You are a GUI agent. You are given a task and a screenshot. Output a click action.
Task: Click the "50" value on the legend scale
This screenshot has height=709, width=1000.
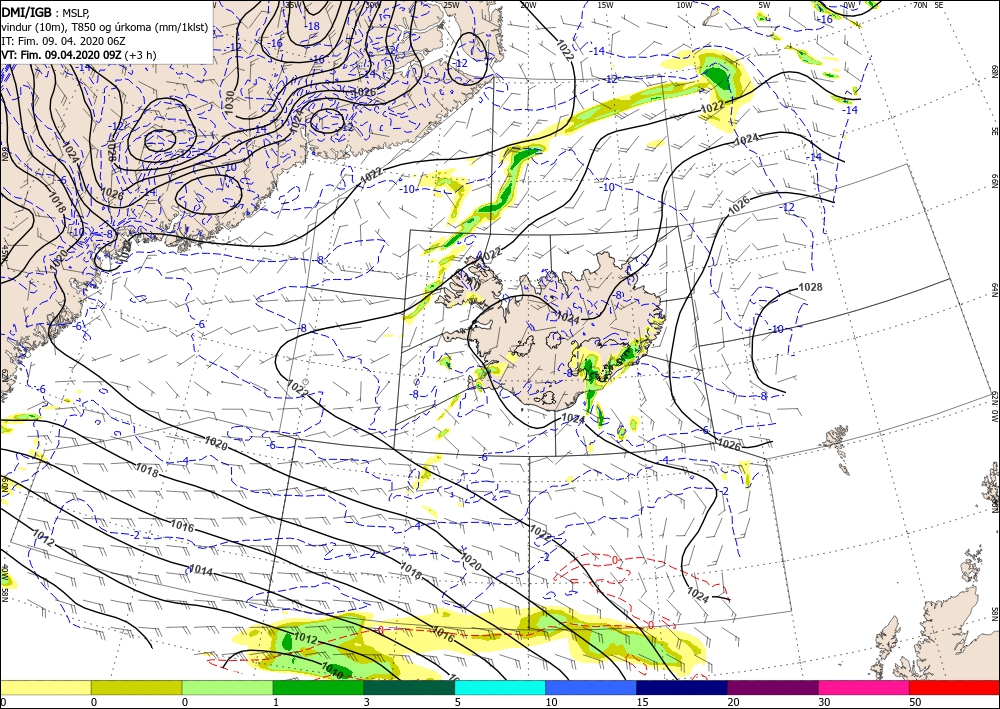pos(915,702)
